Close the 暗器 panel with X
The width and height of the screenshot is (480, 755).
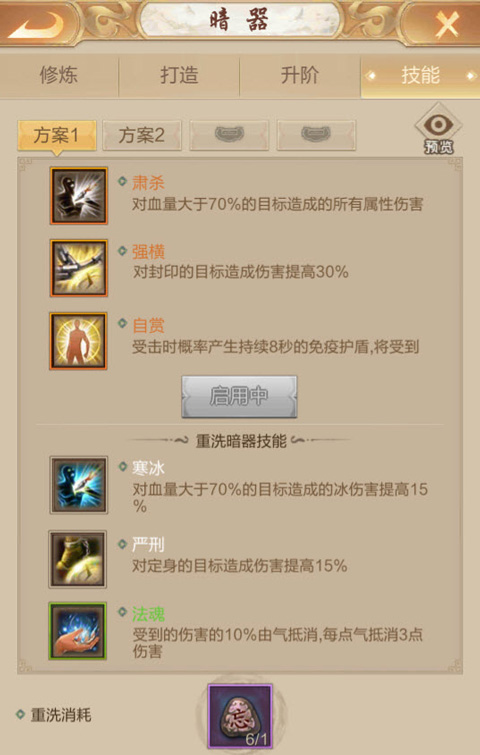446,23
